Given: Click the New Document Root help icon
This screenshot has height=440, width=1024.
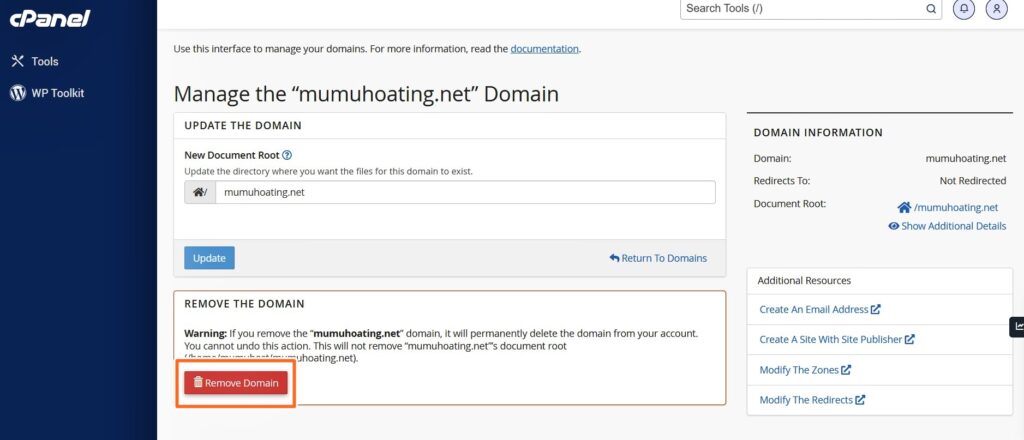Looking at the screenshot, I should [287, 156].
